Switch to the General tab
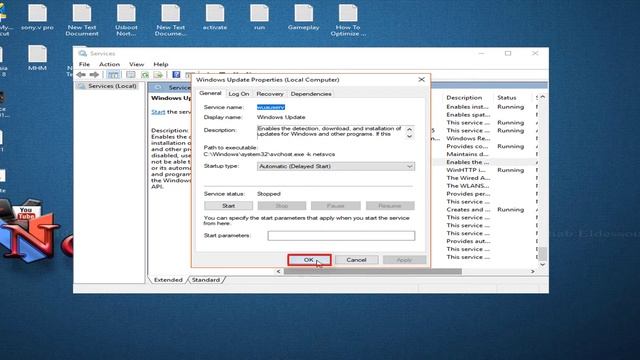 click(x=210, y=93)
